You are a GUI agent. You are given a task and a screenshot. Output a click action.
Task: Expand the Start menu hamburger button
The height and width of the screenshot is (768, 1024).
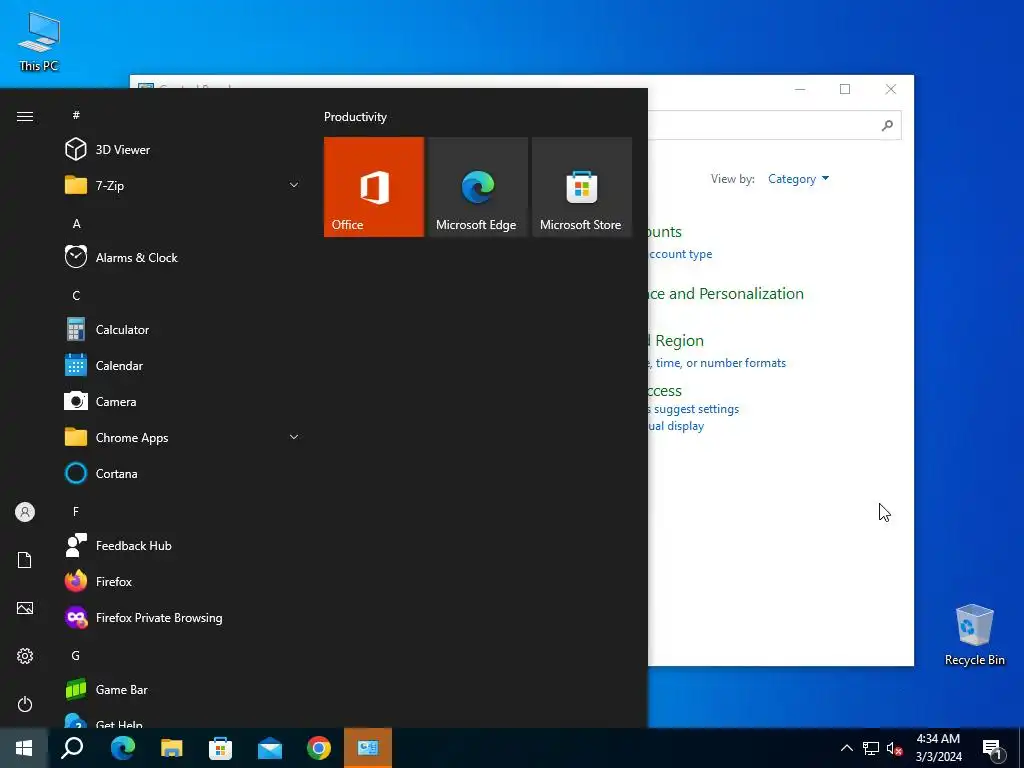25,116
